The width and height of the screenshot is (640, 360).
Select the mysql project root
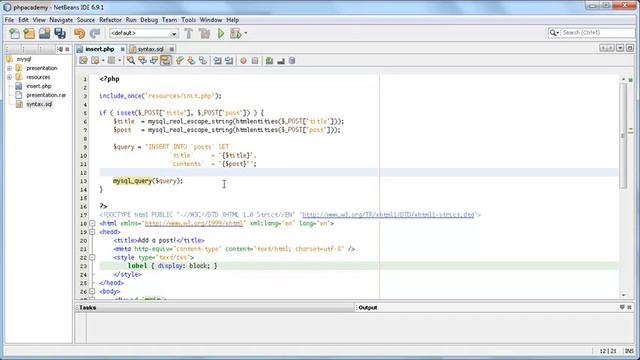point(24,59)
